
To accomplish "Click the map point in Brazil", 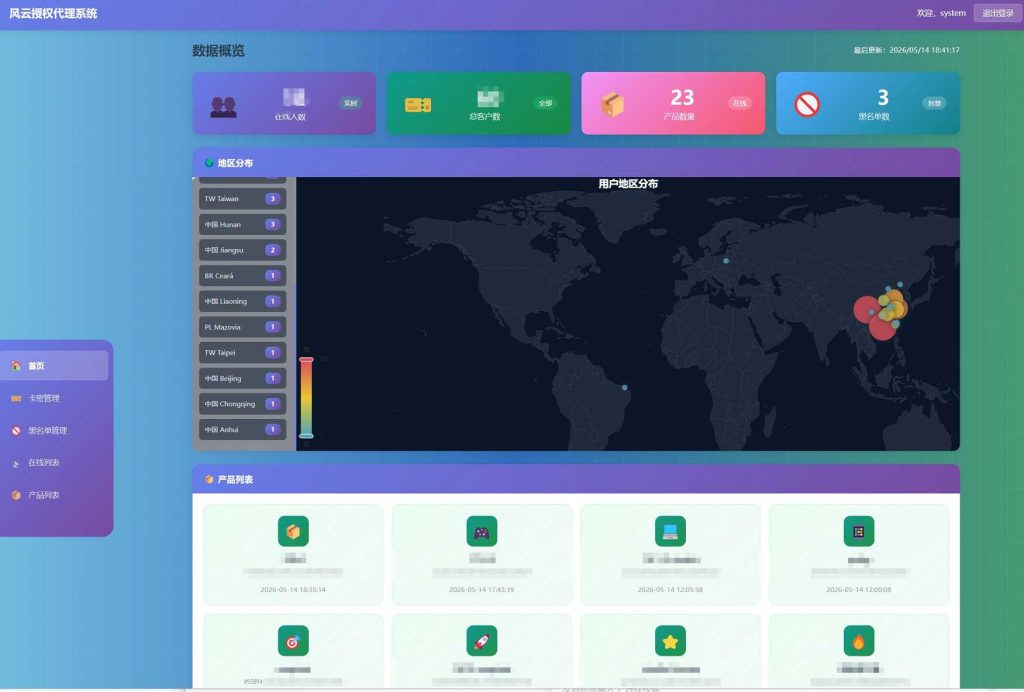I will tap(625, 388).
